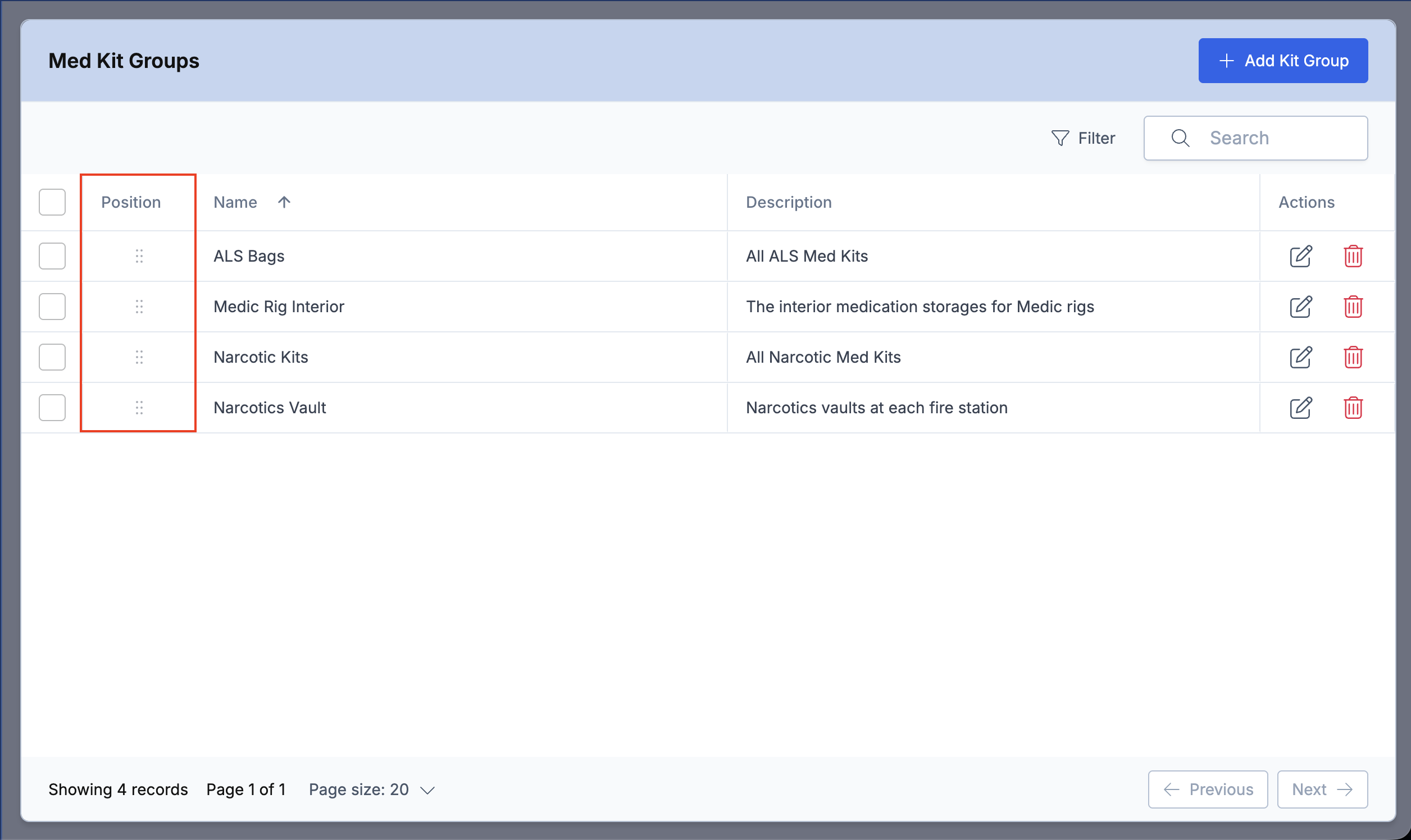Viewport: 1411px width, 840px height.
Task: Click the drag handle for Narcotics Vault
Action: click(x=139, y=408)
